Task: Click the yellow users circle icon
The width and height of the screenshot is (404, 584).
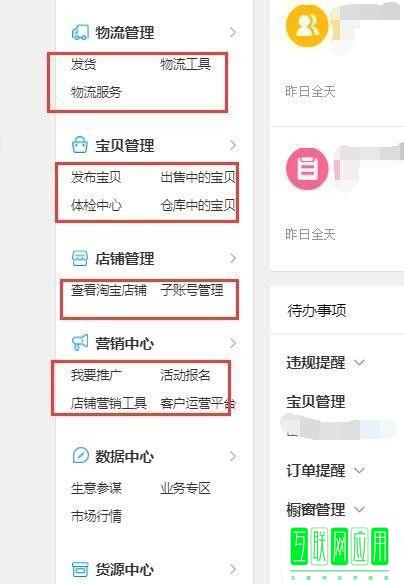Action: [x=307, y=25]
